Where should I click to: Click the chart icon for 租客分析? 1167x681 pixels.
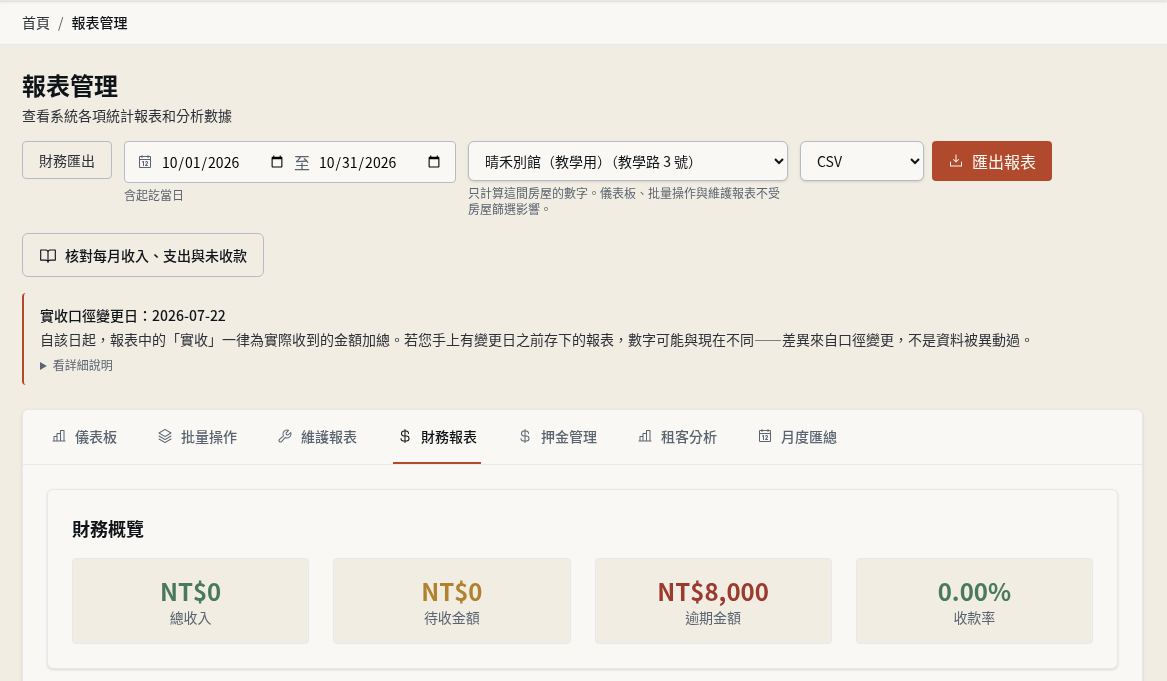645,436
